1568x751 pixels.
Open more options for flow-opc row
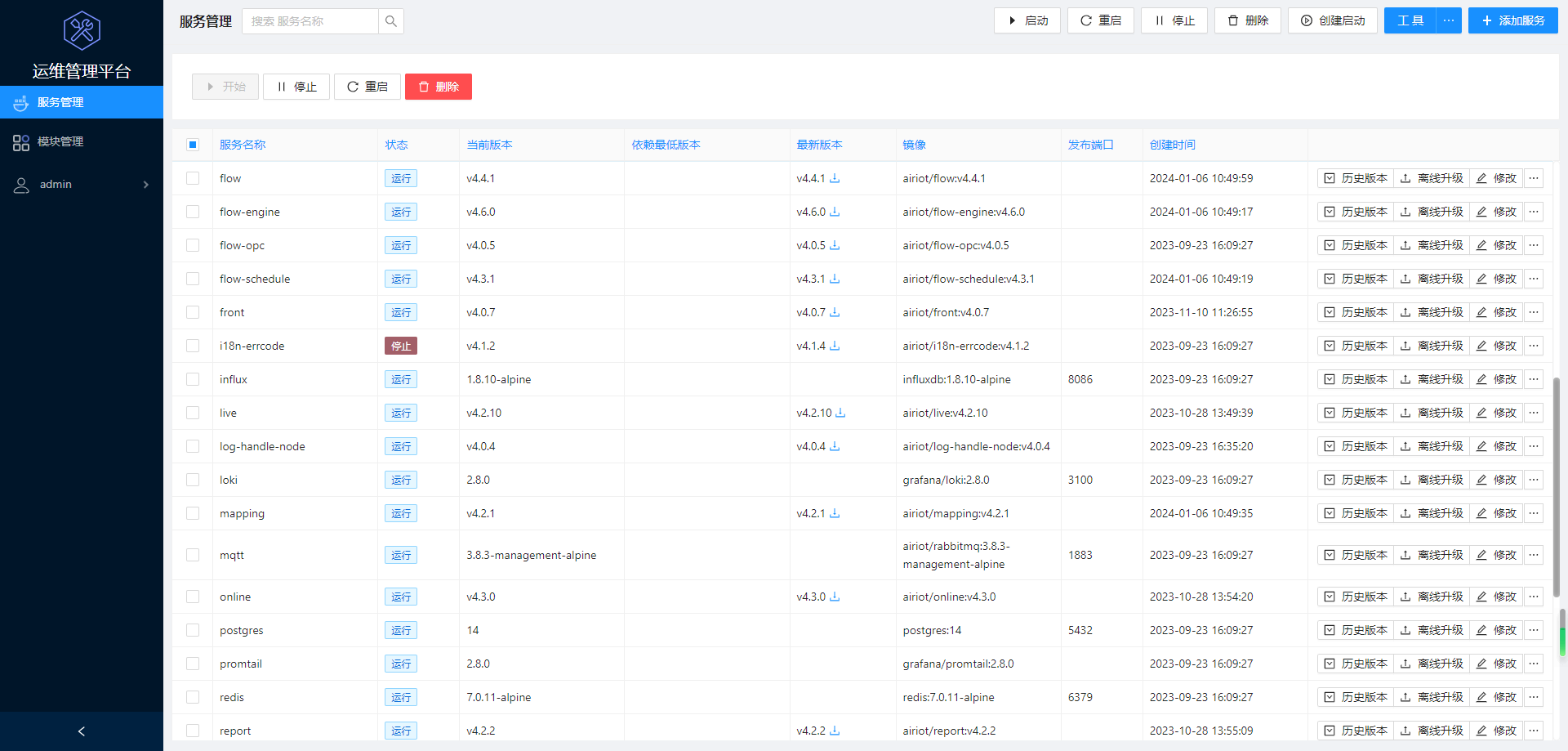tap(1534, 245)
